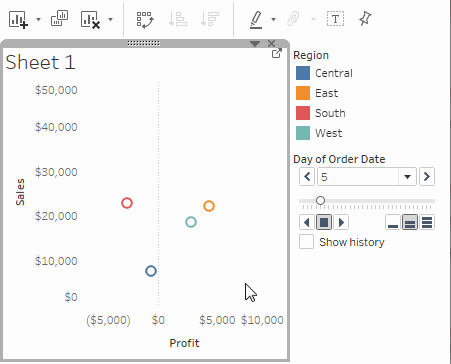
Task: Select the slow playback speed button
Action: click(393, 222)
